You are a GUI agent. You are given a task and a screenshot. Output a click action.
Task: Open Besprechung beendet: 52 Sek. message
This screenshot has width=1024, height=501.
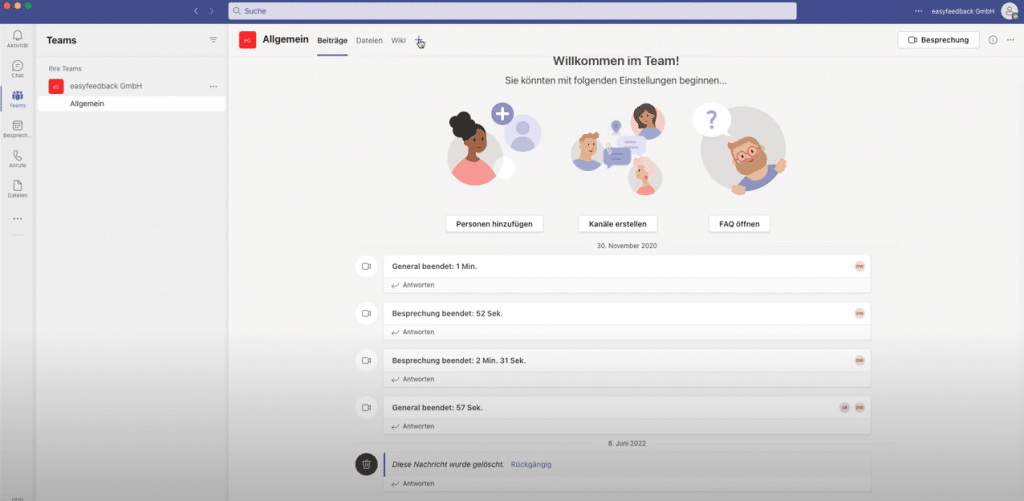(627, 314)
